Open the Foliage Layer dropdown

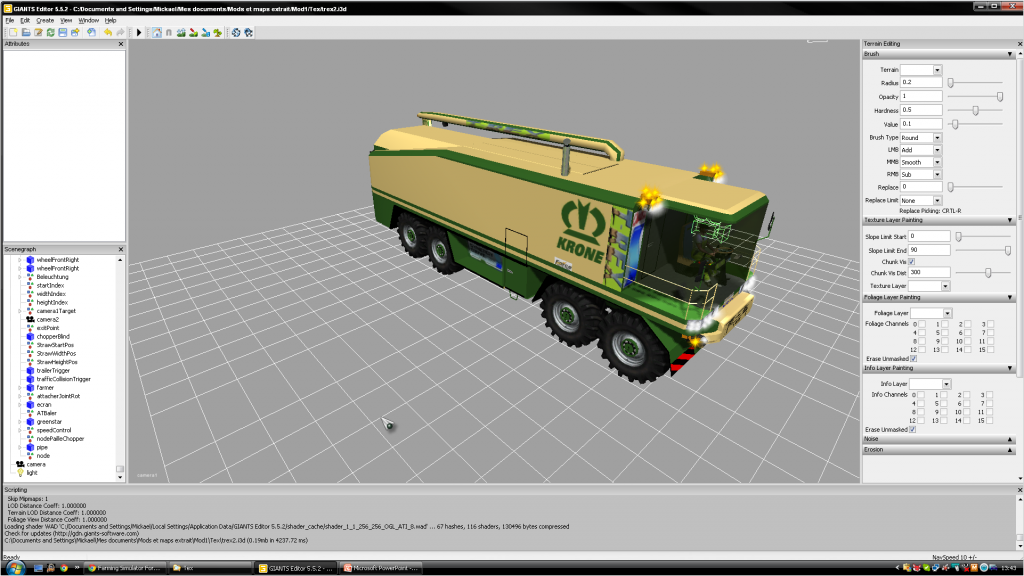pyautogui.click(x=947, y=313)
